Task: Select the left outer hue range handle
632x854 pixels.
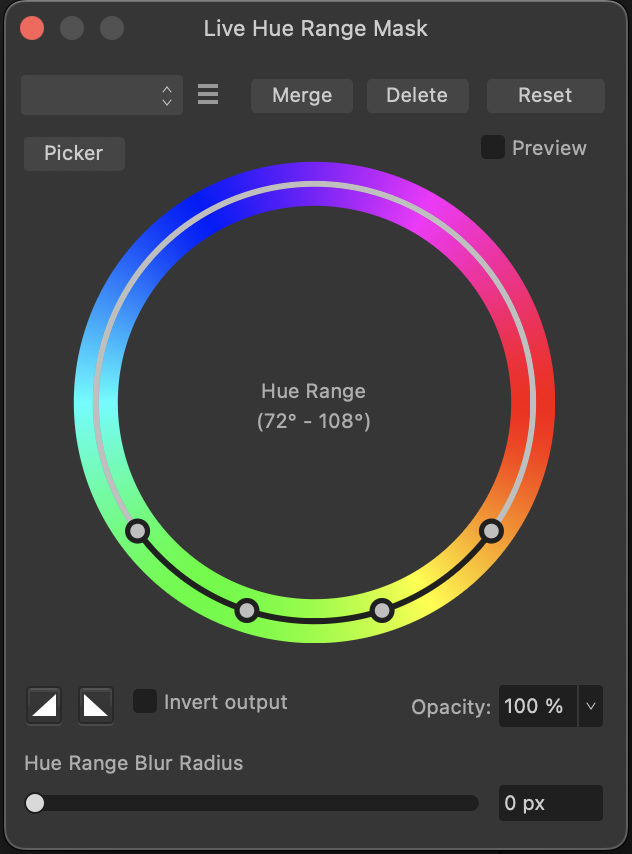Action: [138, 530]
